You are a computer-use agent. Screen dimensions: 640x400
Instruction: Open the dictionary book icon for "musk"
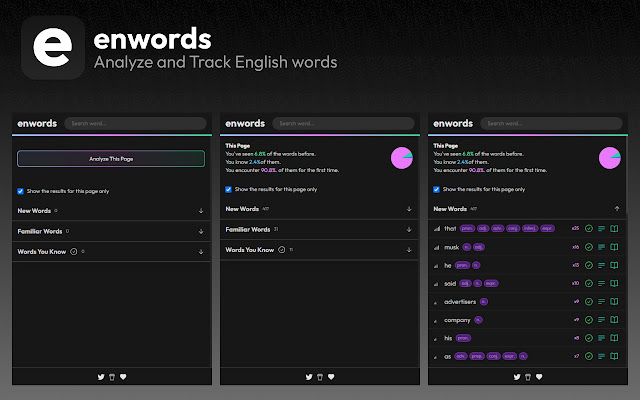click(x=614, y=247)
